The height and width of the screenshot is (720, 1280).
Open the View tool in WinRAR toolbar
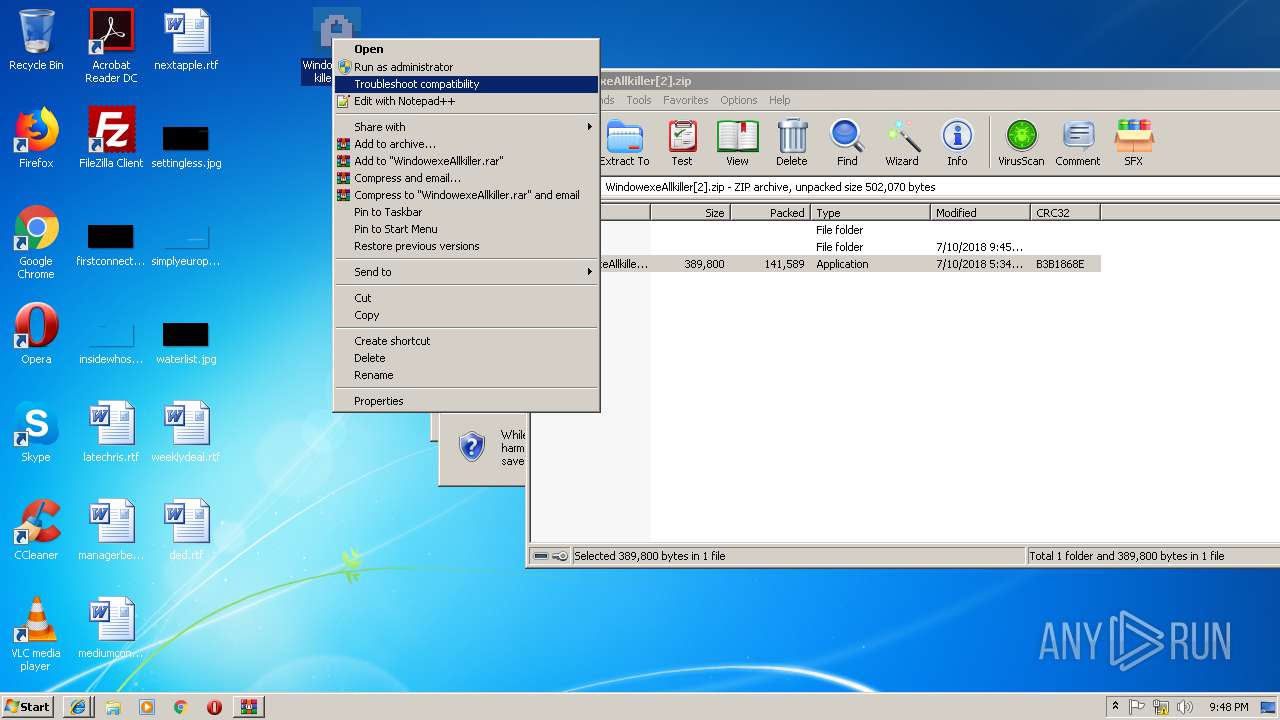(737, 142)
